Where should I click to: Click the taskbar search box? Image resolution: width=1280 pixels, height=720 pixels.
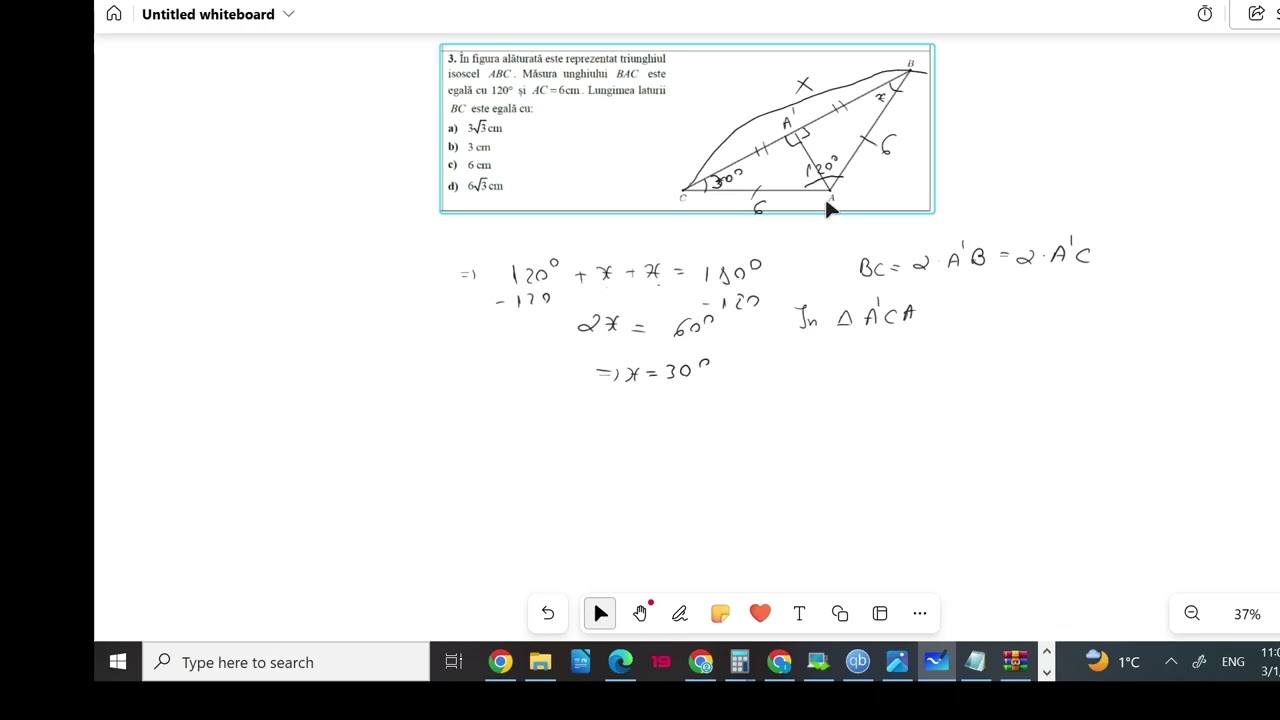(286, 662)
